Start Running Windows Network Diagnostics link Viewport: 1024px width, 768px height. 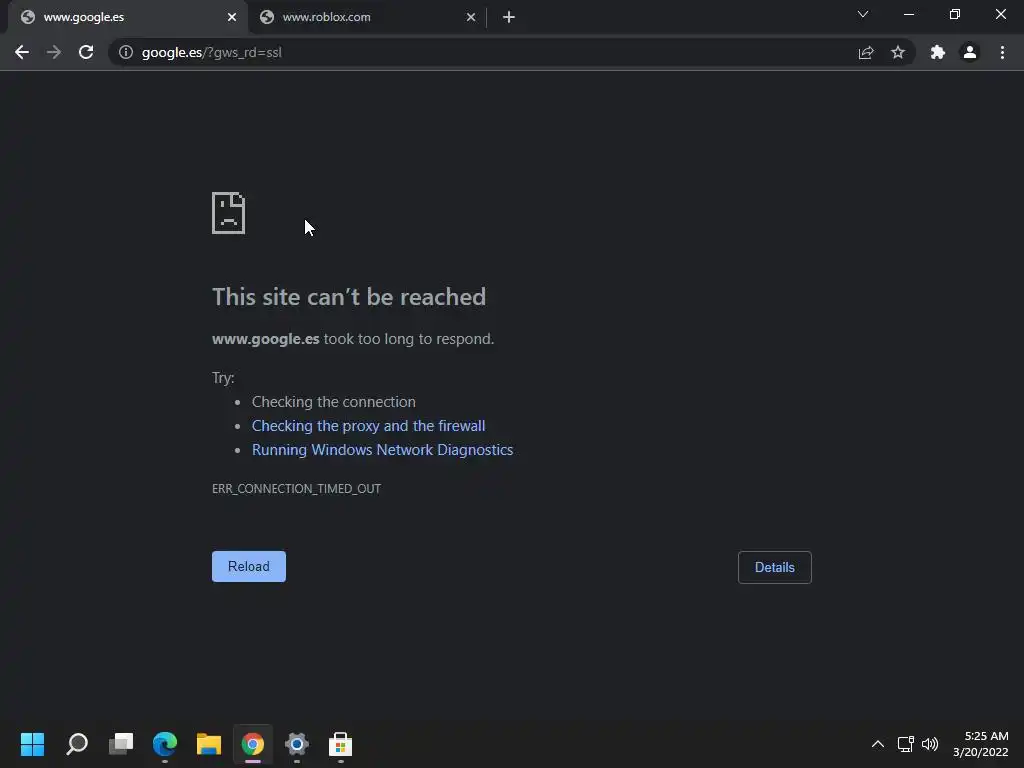(x=382, y=450)
